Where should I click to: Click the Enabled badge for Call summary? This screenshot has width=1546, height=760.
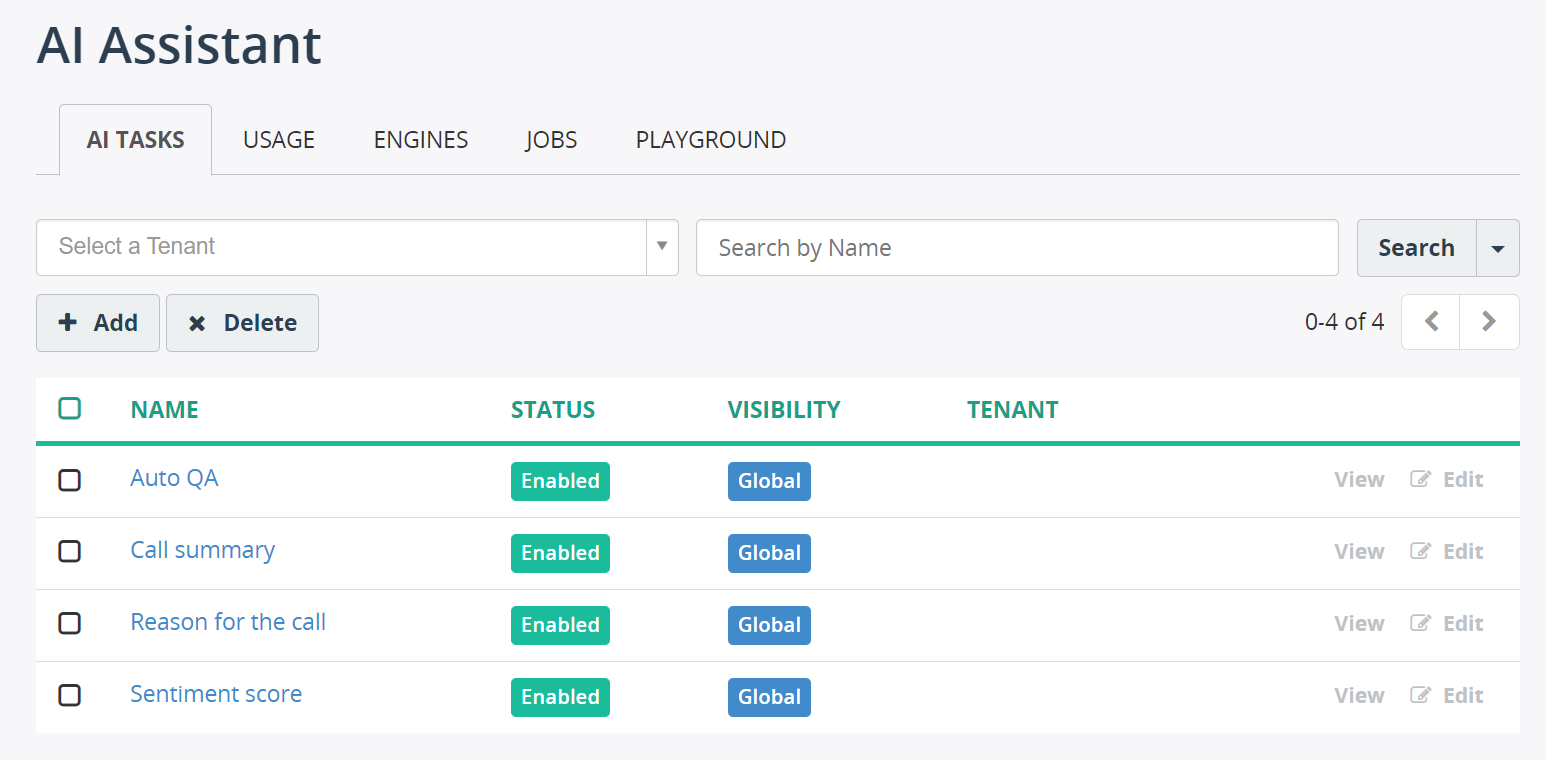click(x=560, y=553)
